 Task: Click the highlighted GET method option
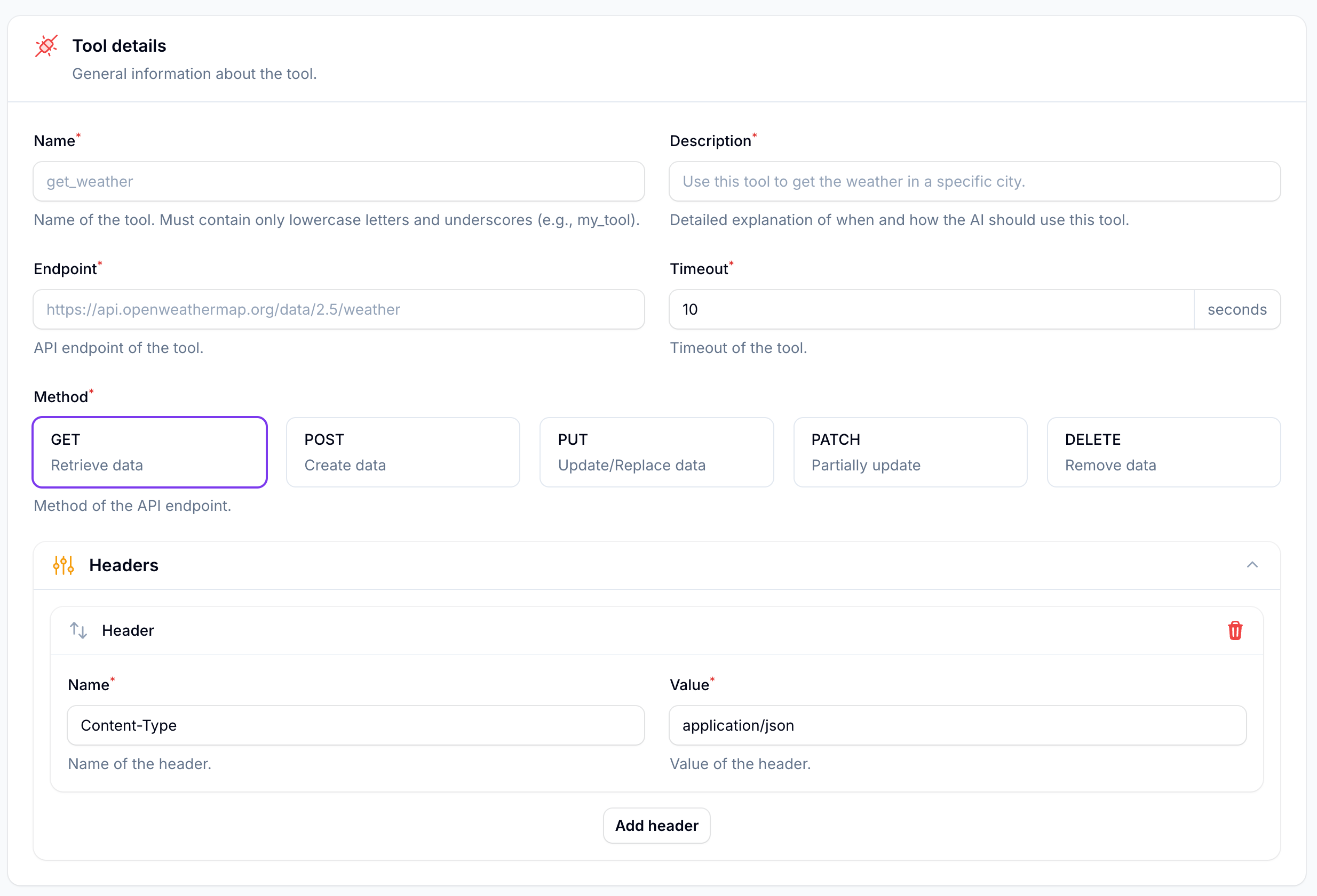coord(149,452)
